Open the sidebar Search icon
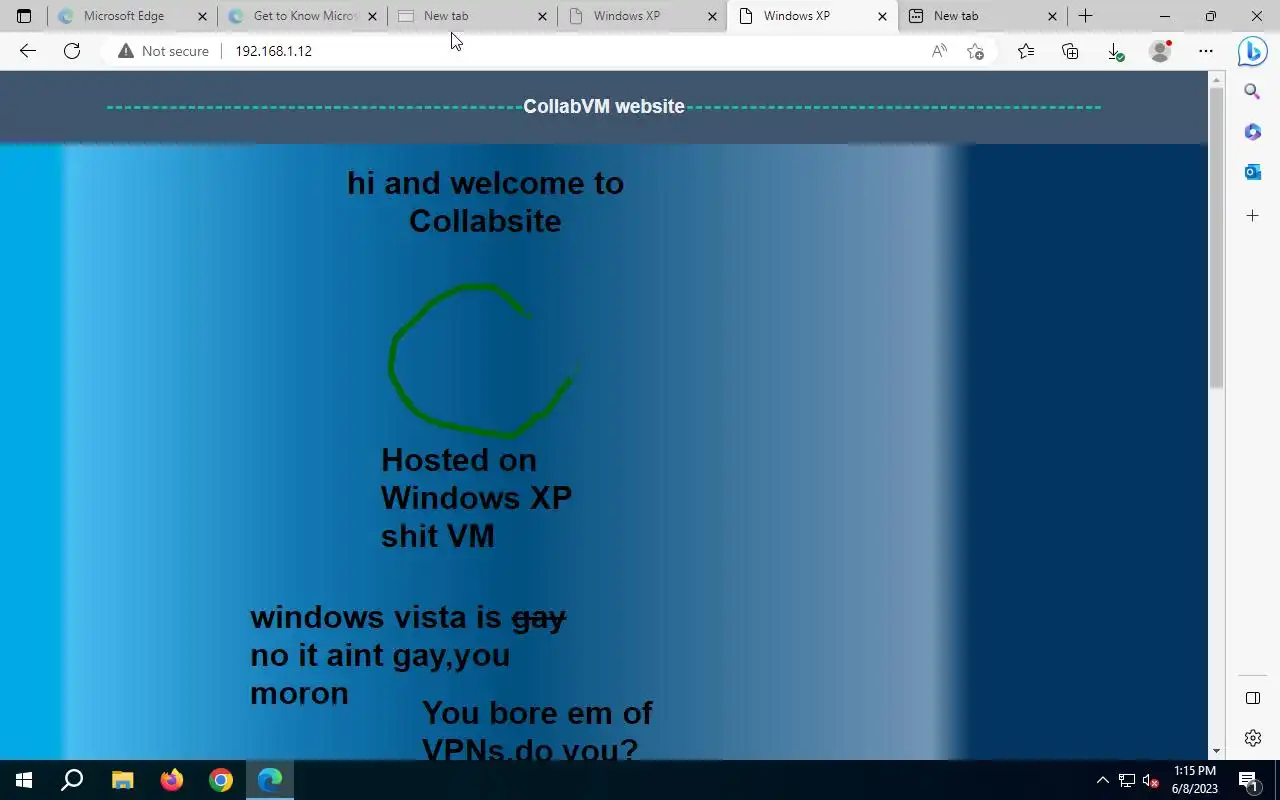This screenshot has width=1280, height=800. tap(1252, 92)
